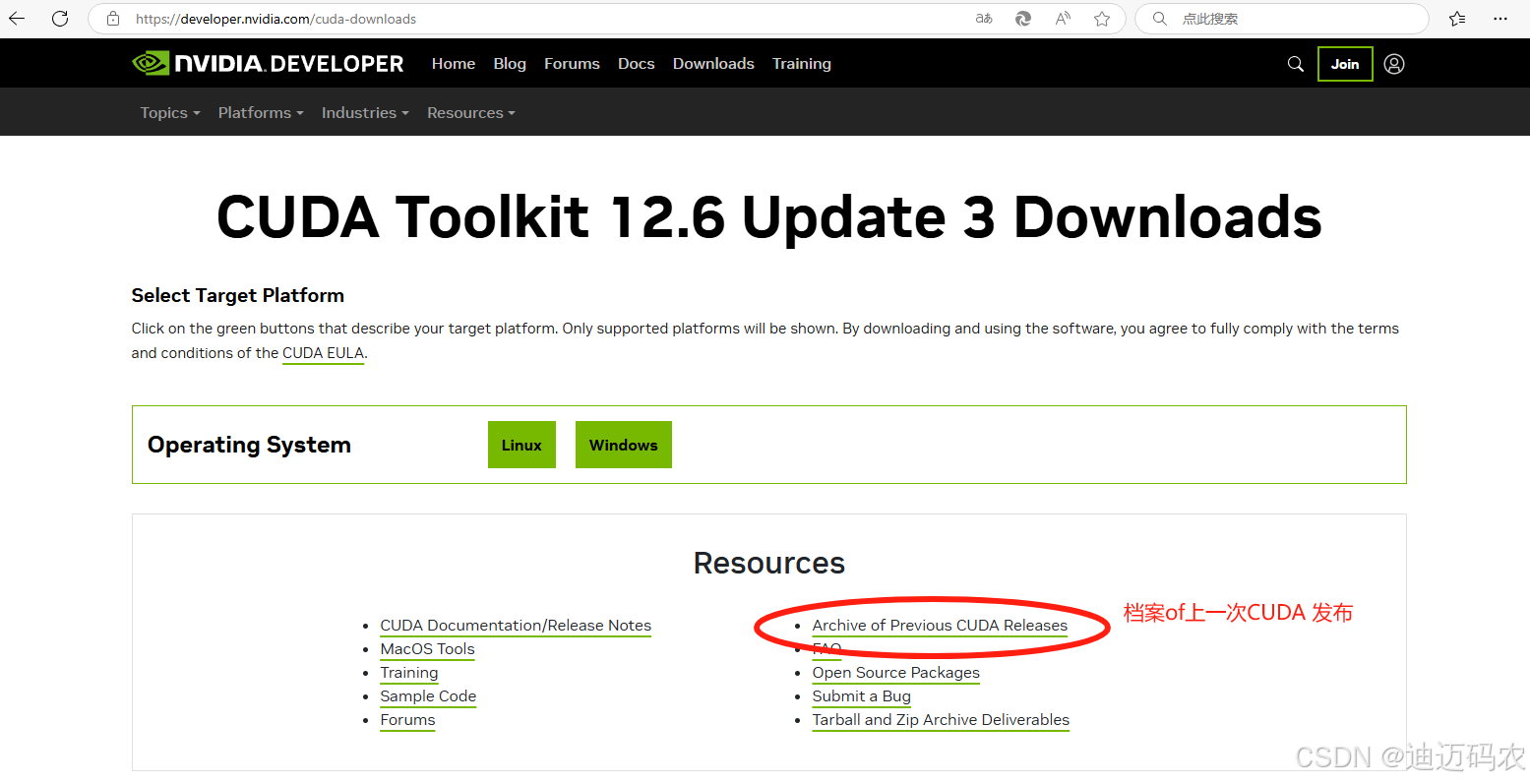The width and height of the screenshot is (1530, 784).
Task: Open the Edge Copilot swirl icon in address bar
Action: (1023, 19)
